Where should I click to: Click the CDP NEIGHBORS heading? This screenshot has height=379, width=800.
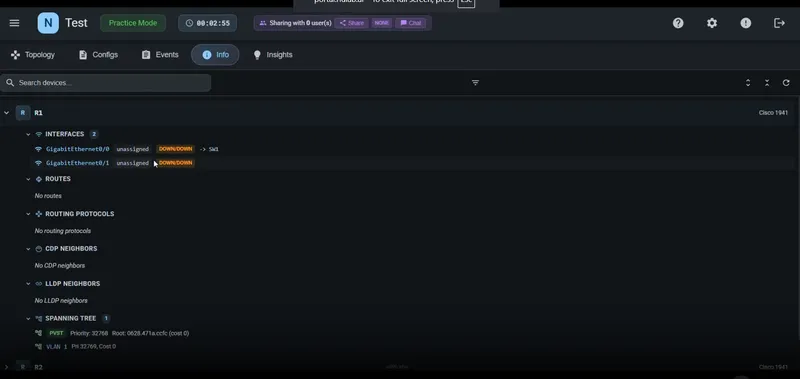point(71,249)
